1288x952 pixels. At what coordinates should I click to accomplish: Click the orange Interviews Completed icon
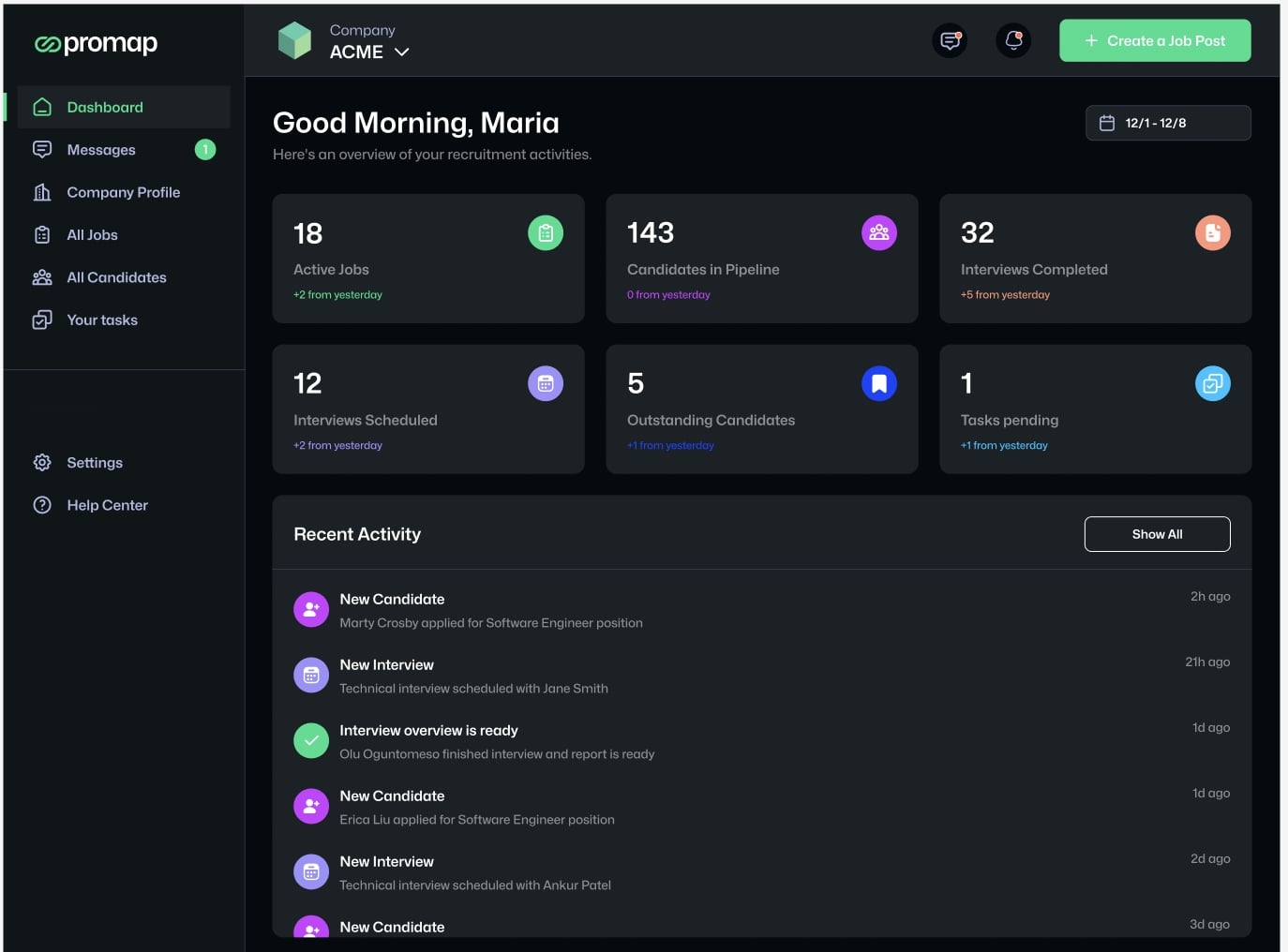tap(1212, 232)
